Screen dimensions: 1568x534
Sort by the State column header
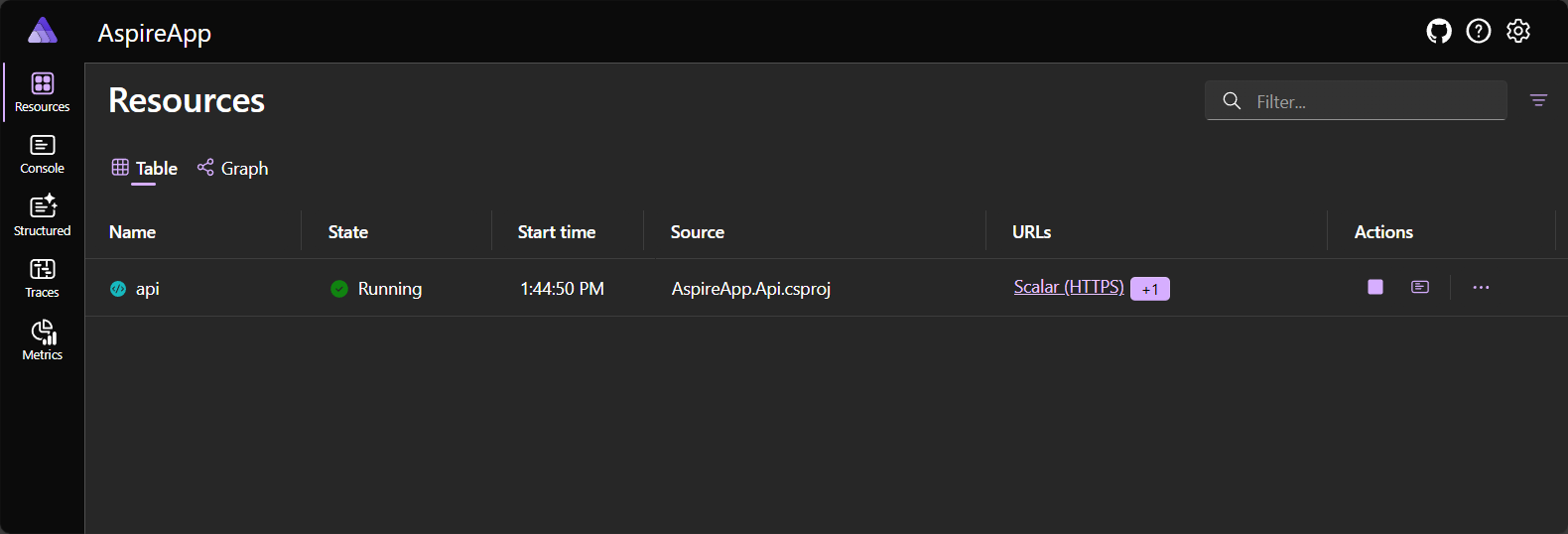[x=348, y=232]
